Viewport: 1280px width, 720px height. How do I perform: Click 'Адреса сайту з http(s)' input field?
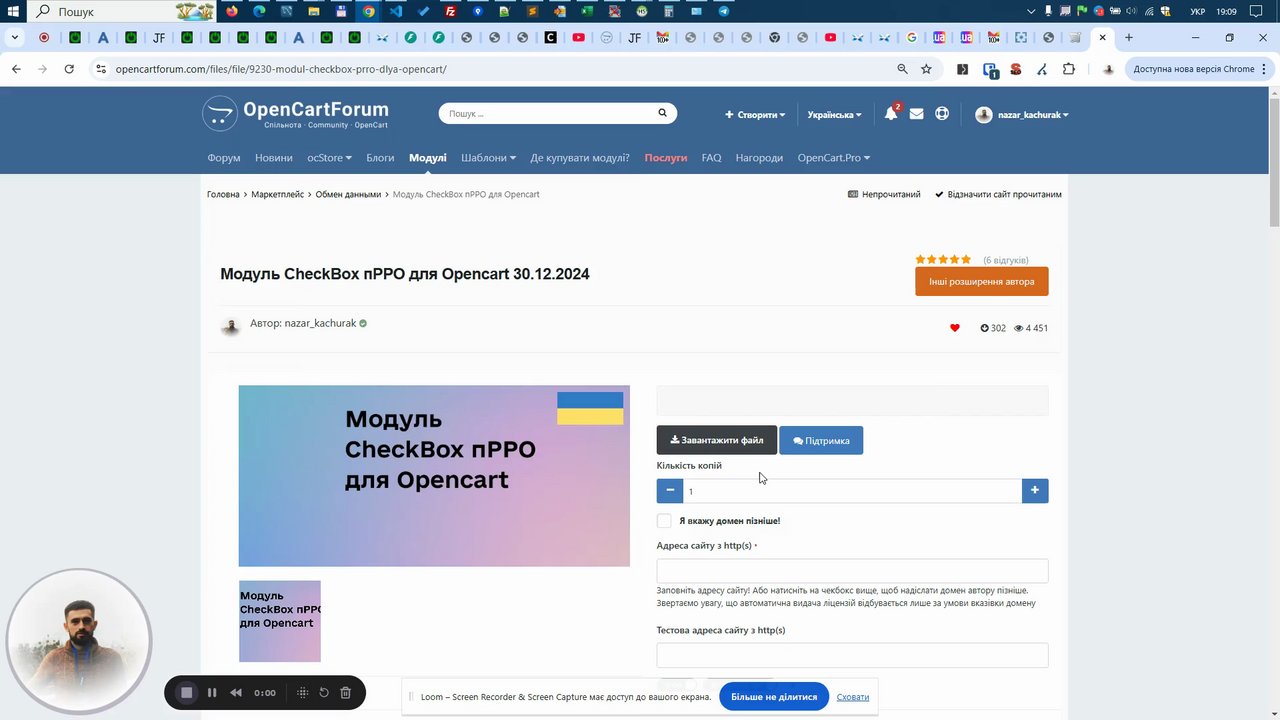click(x=852, y=570)
